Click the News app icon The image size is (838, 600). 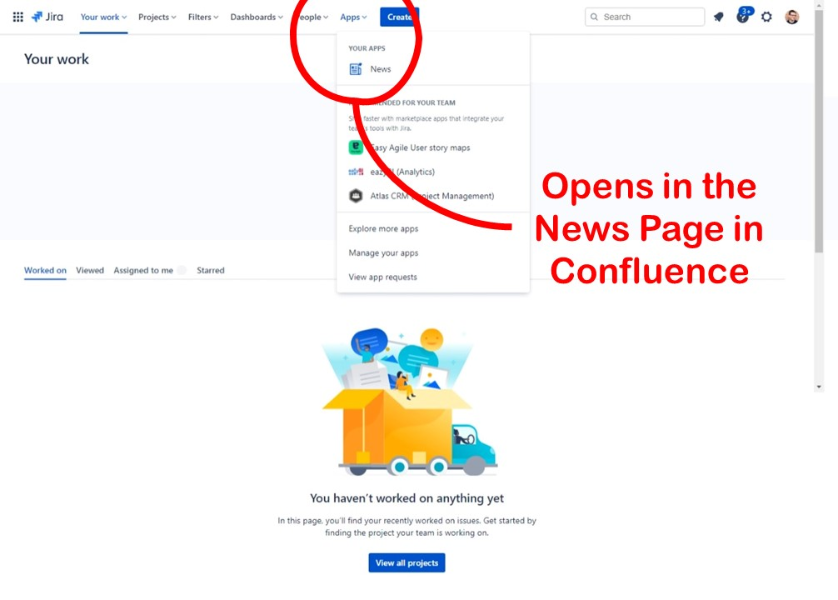click(355, 69)
